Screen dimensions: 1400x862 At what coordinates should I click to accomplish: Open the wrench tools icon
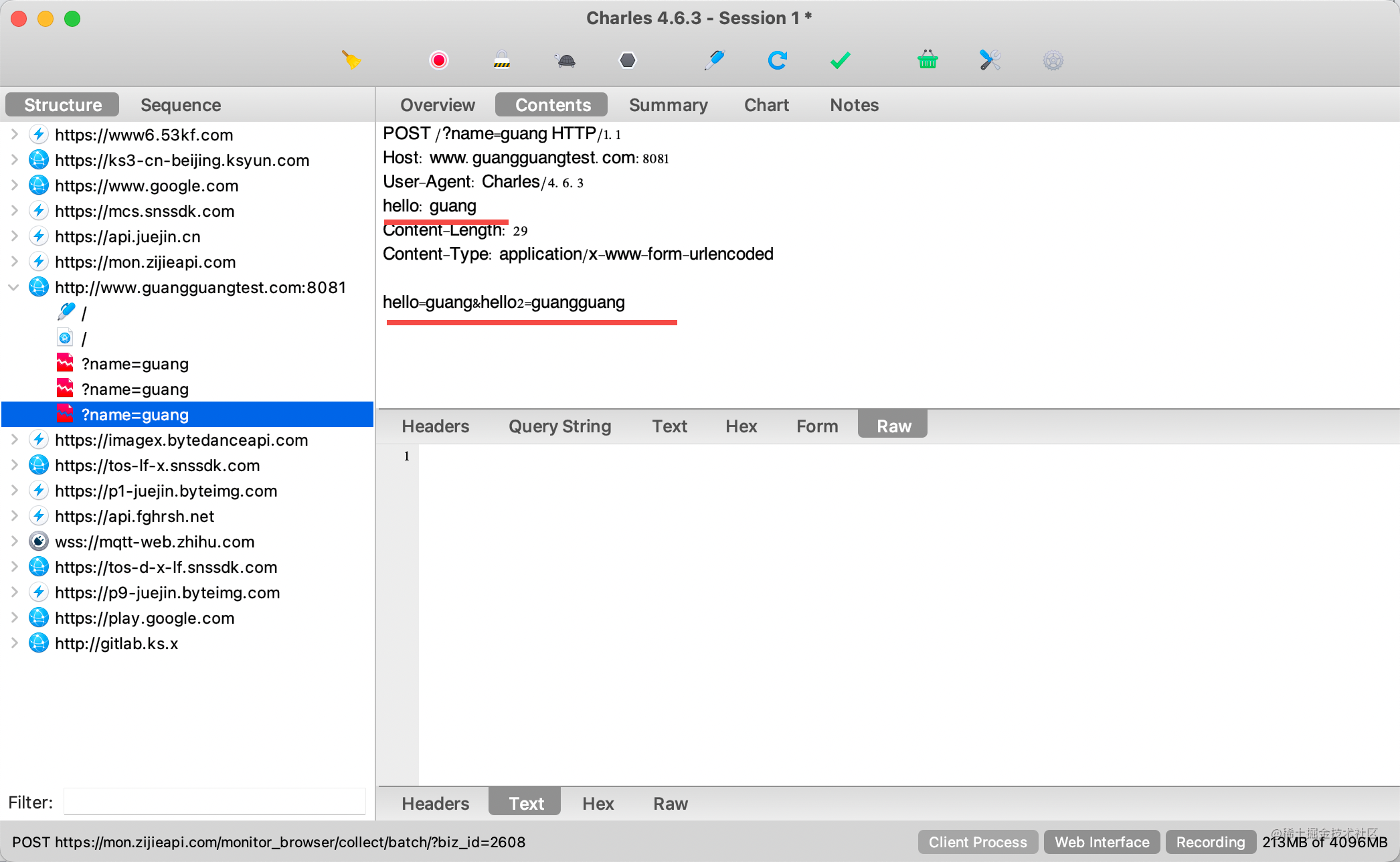click(990, 60)
